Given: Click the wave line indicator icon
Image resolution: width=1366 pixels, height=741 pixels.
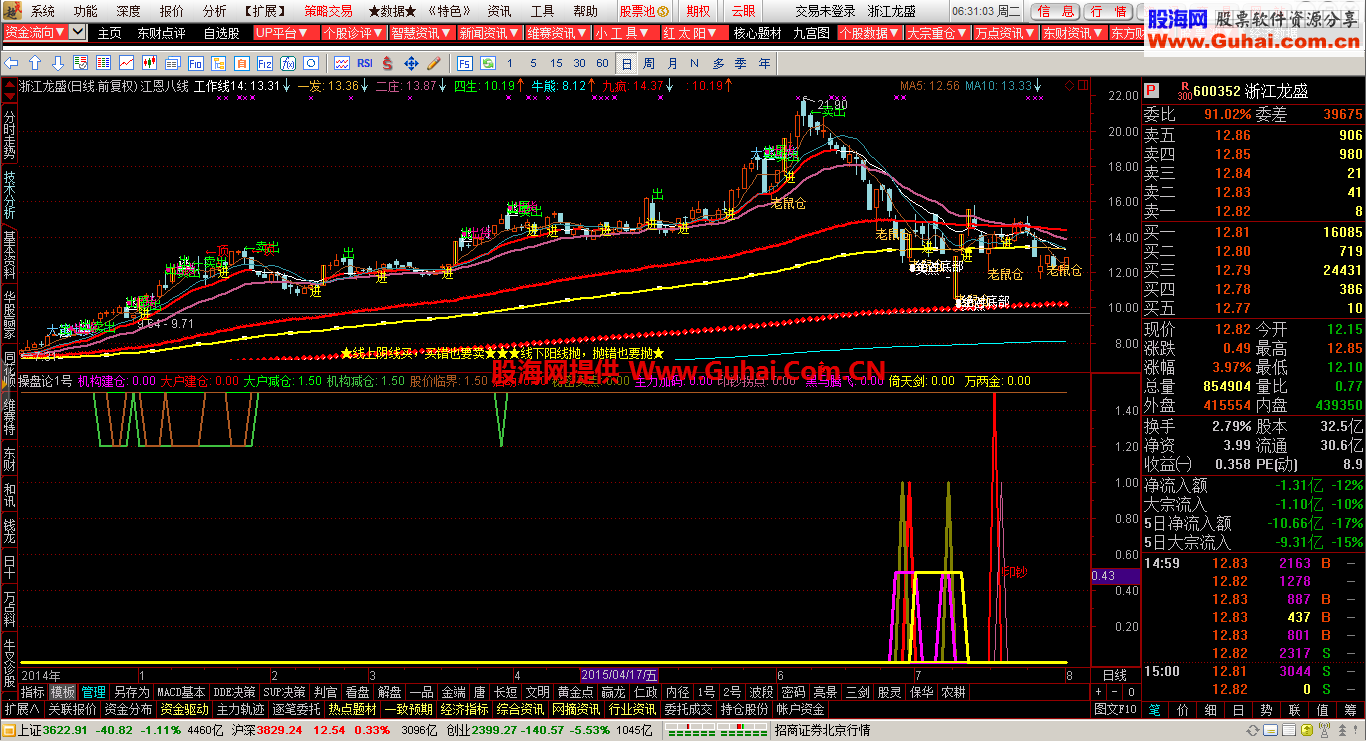Looking at the screenshot, I should 342,63.
